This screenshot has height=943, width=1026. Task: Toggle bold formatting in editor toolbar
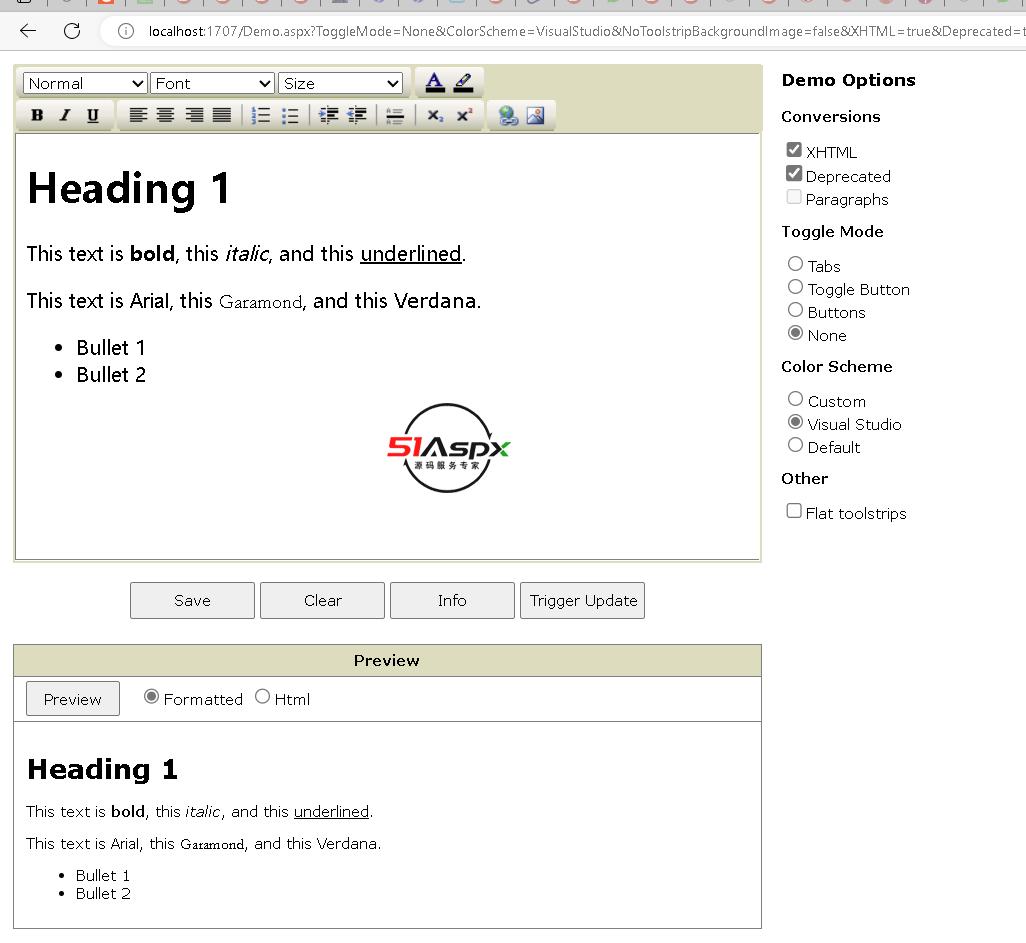tap(37, 115)
